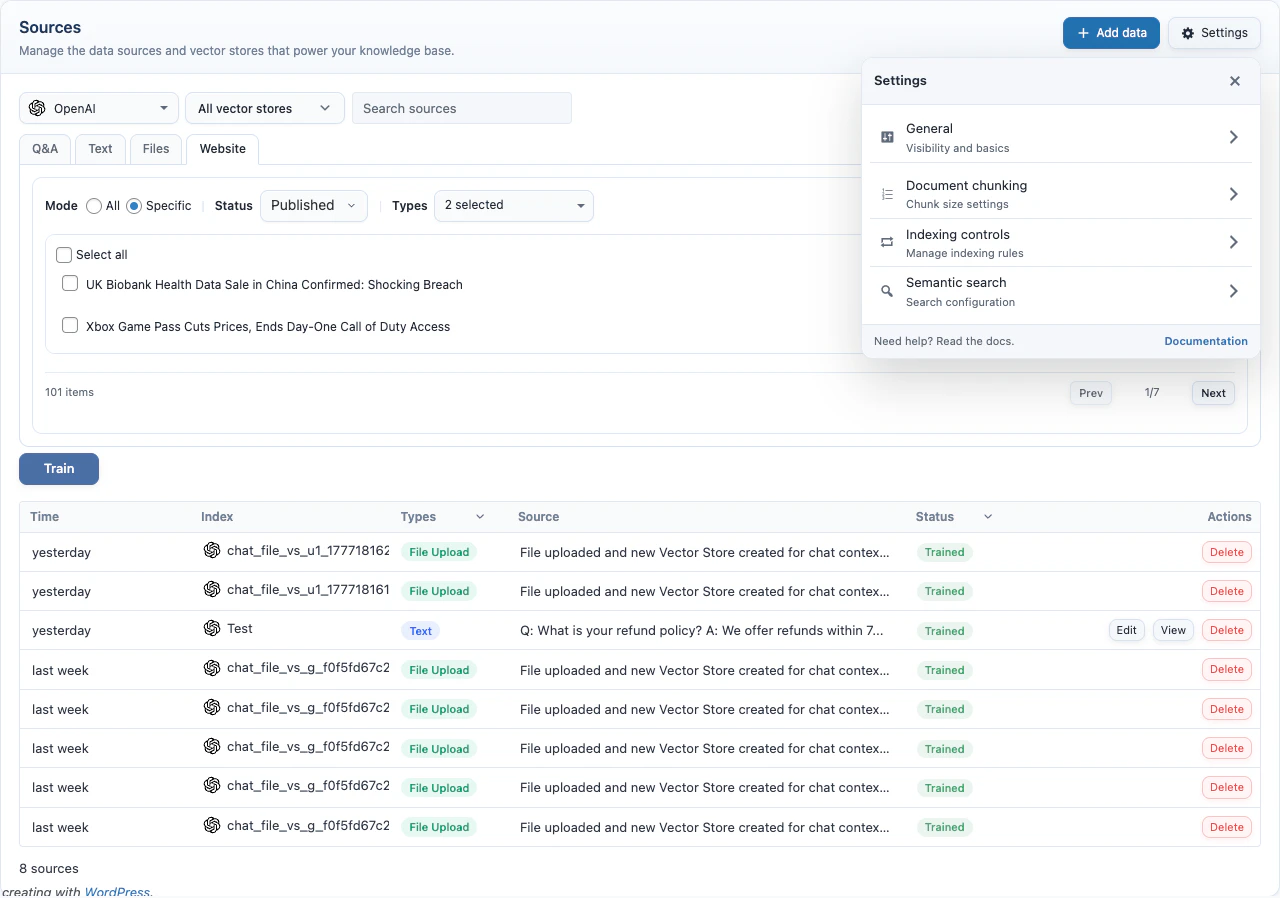Click the OpenAI logo in the provider dropdown
The width and height of the screenshot is (1280, 898).
click(38, 107)
